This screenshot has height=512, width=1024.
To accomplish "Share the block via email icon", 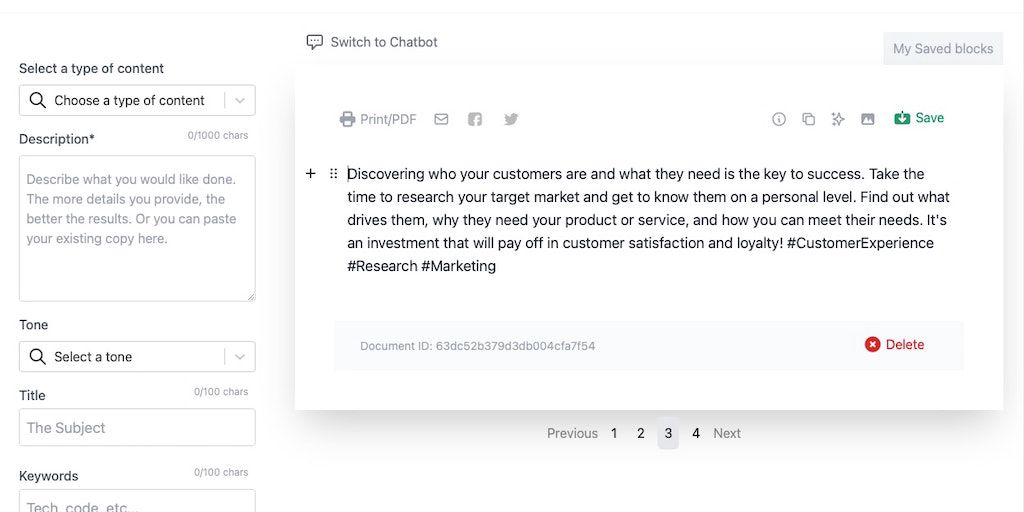I will click(x=441, y=119).
